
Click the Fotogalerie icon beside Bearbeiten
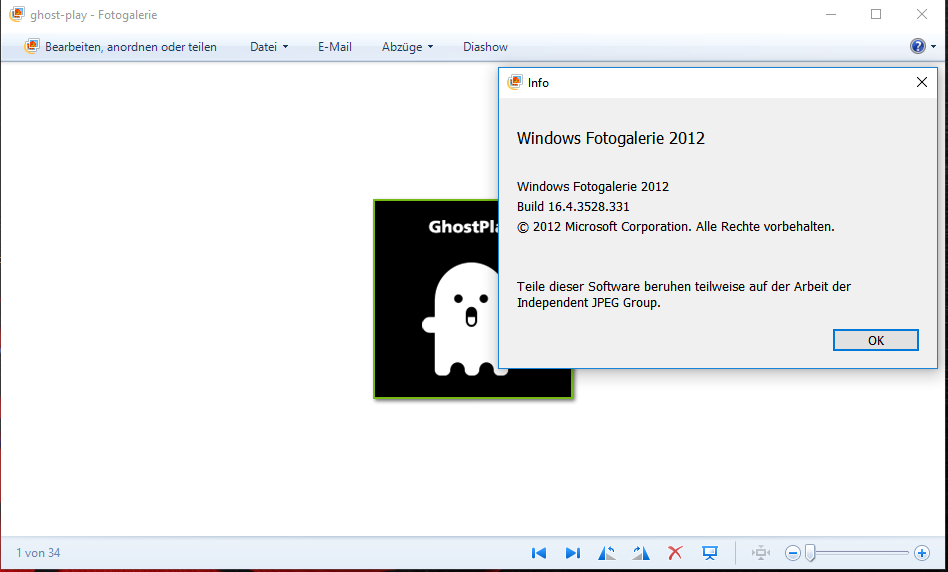click(31, 46)
